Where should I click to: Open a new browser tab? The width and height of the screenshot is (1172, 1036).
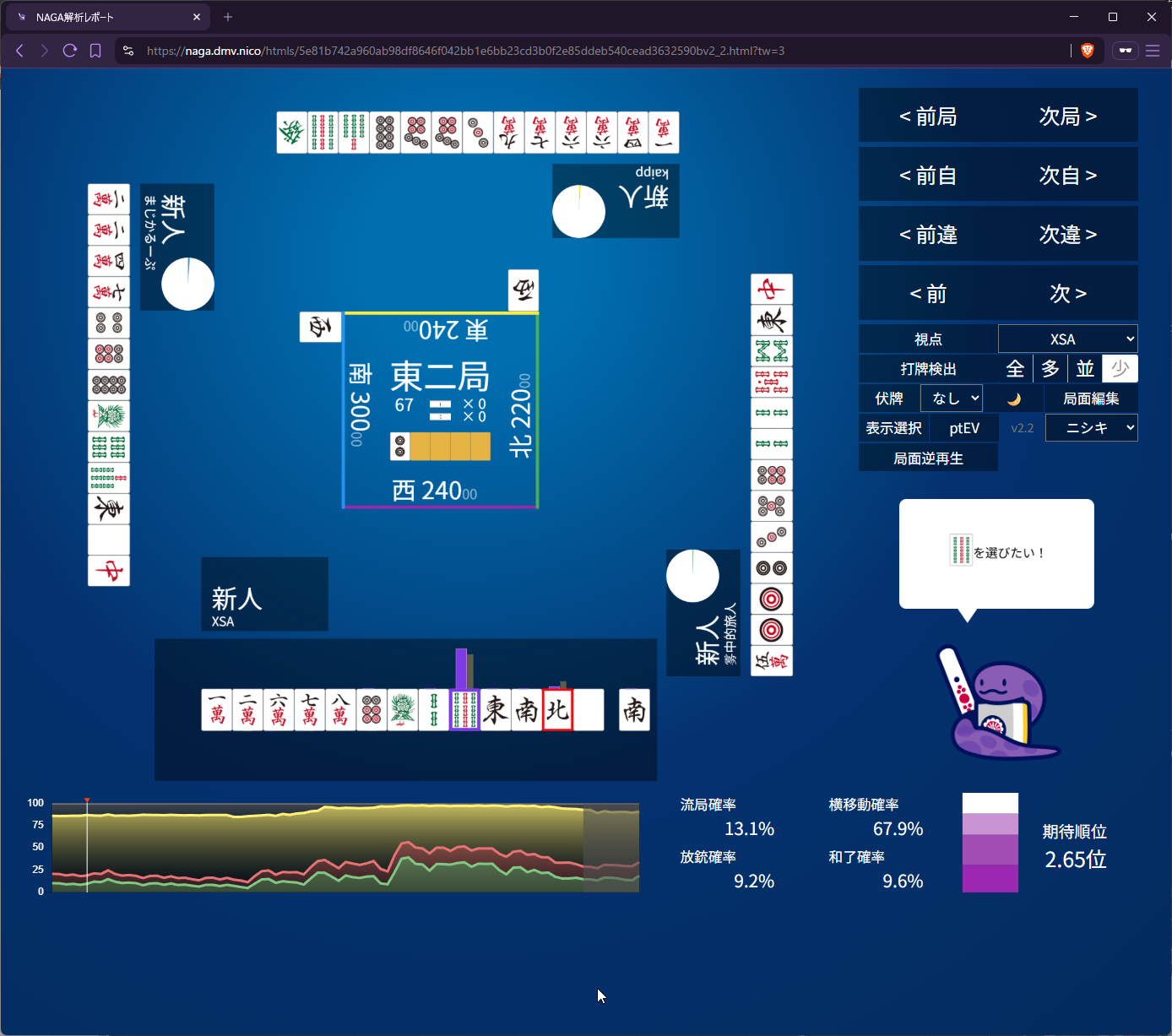pyautogui.click(x=228, y=17)
